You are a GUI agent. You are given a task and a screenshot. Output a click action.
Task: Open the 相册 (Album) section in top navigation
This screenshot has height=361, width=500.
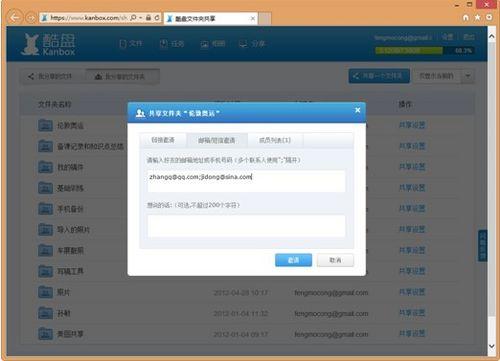click(x=213, y=44)
